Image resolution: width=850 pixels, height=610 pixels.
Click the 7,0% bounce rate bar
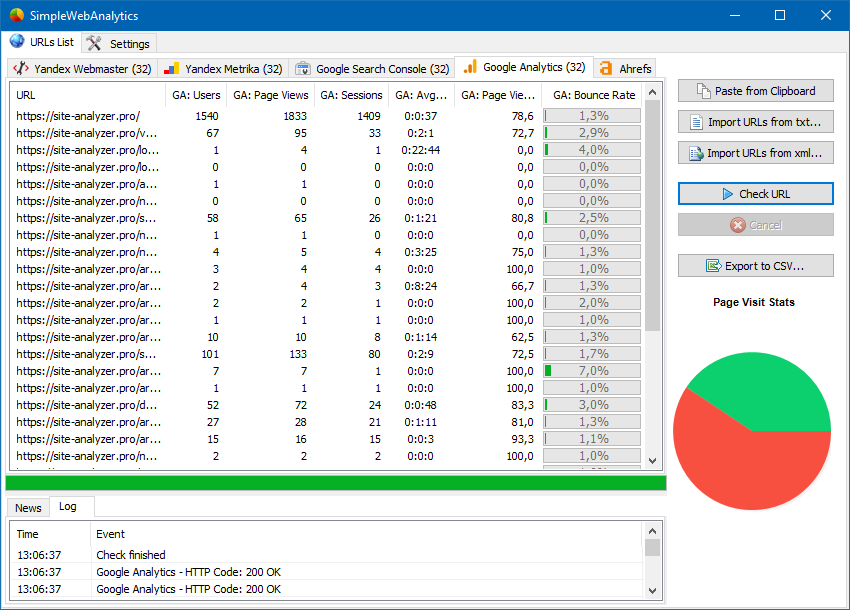pos(592,371)
